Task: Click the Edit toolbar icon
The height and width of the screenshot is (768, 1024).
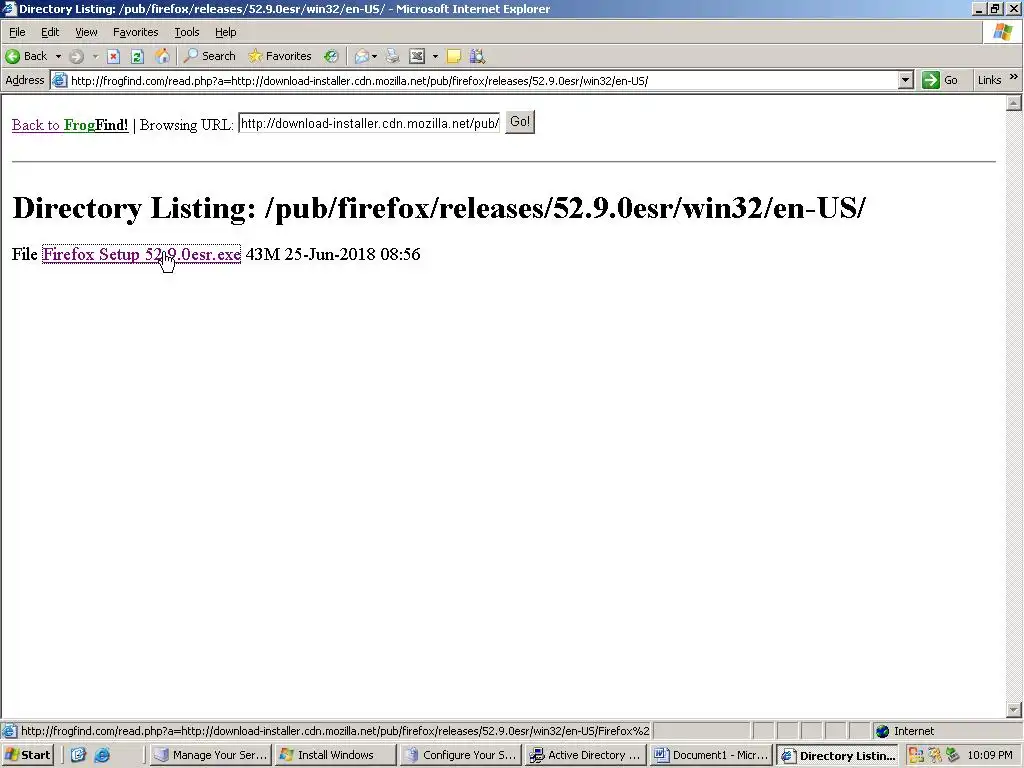Action: click(x=417, y=56)
